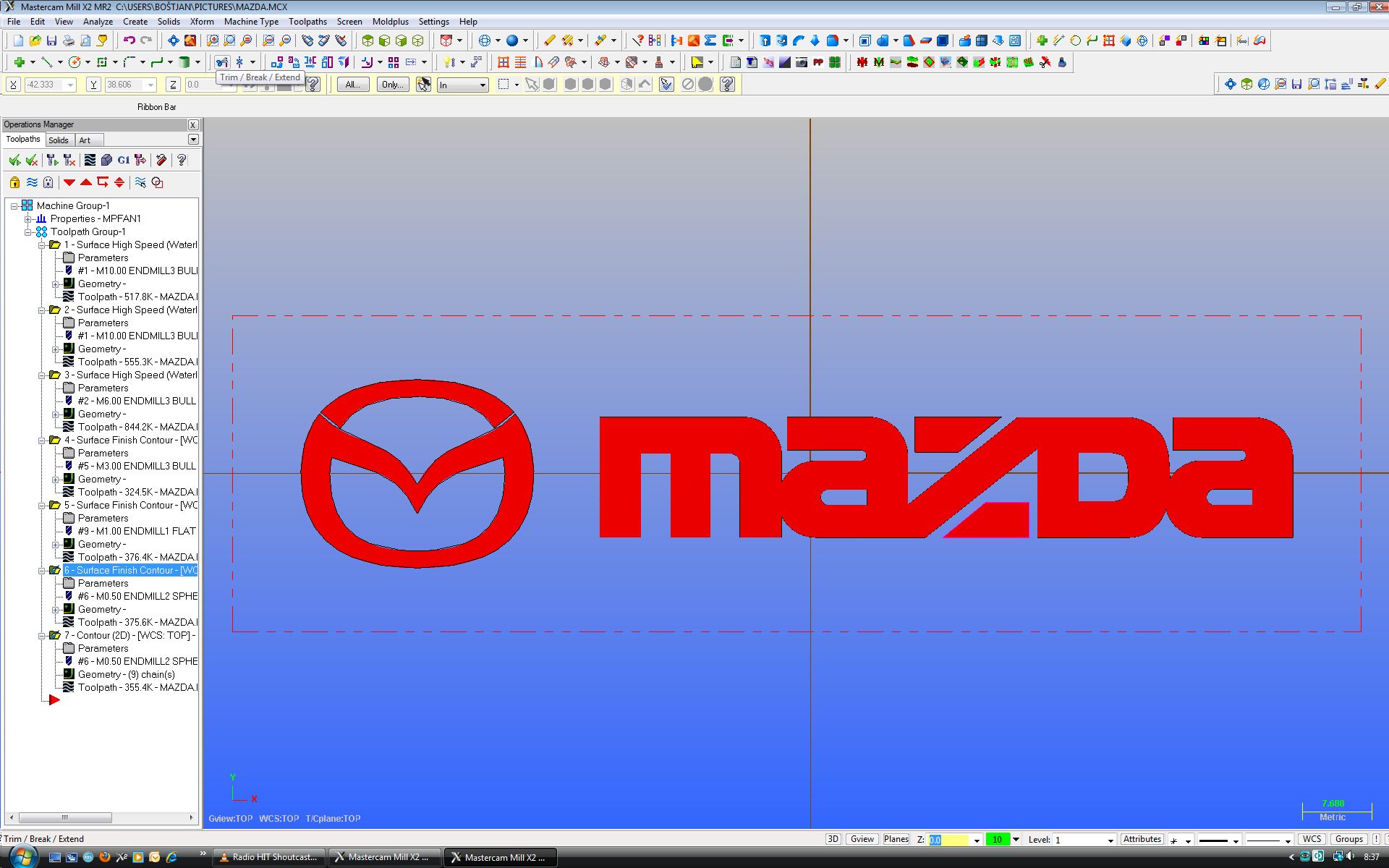Click the High Feed tool arrow icon
This screenshot has height=868, width=1389.
point(140,160)
